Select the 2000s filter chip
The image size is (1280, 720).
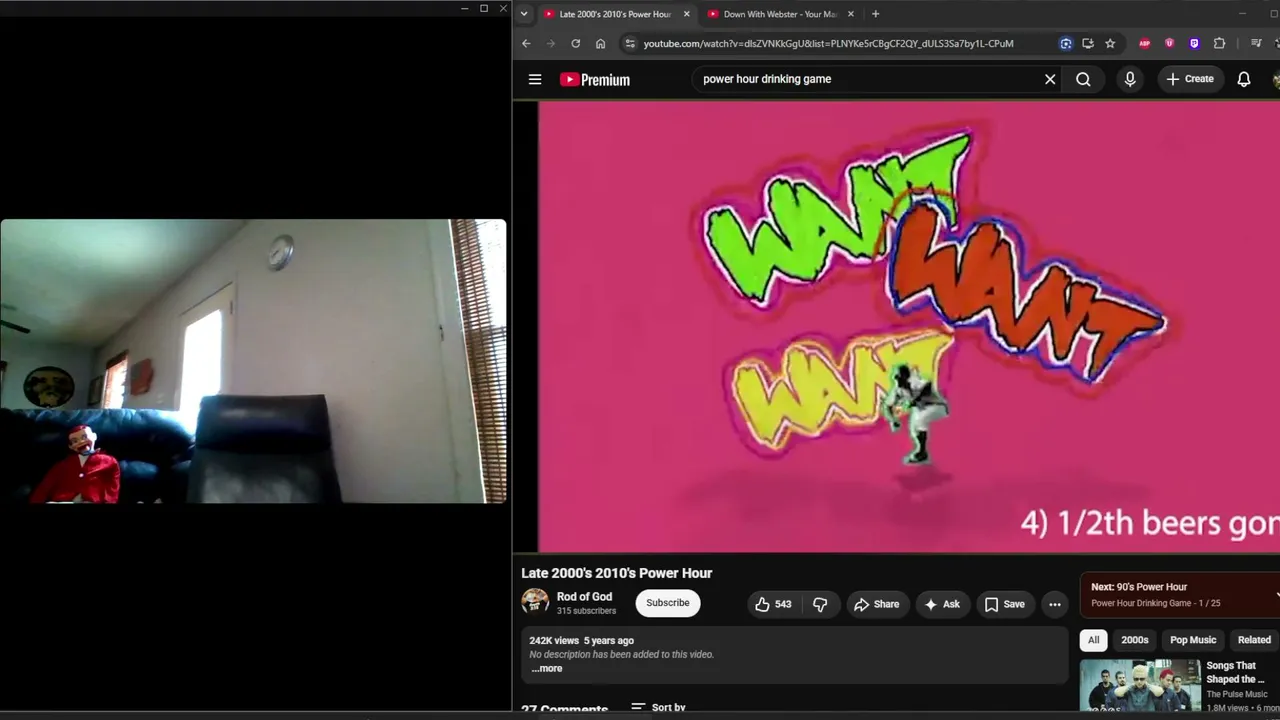(x=1135, y=640)
